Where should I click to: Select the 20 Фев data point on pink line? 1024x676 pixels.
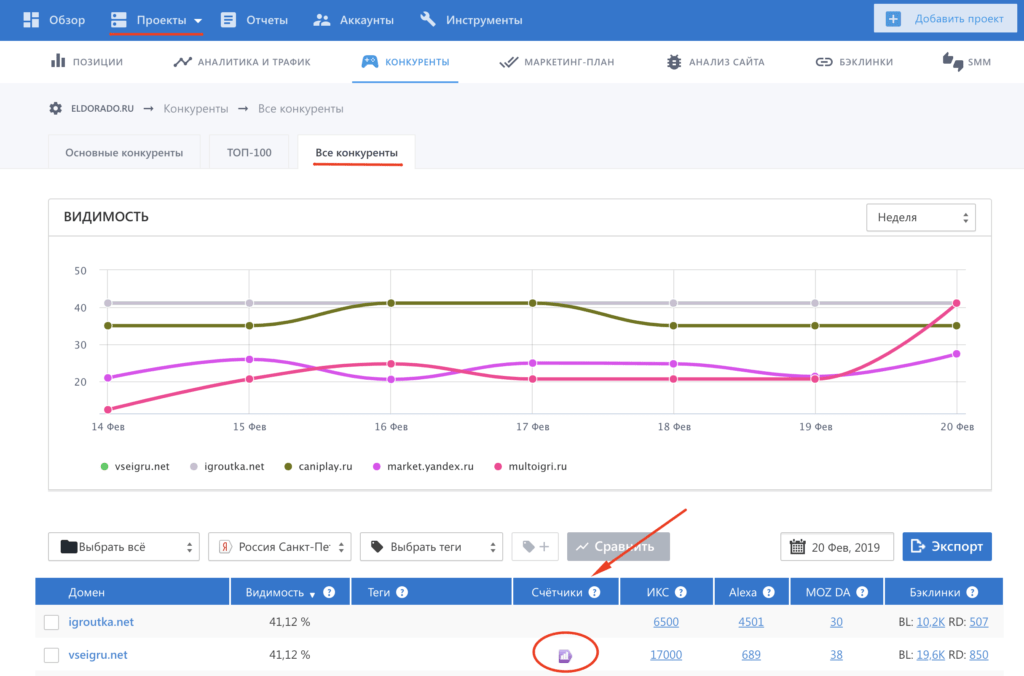click(957, 303)
